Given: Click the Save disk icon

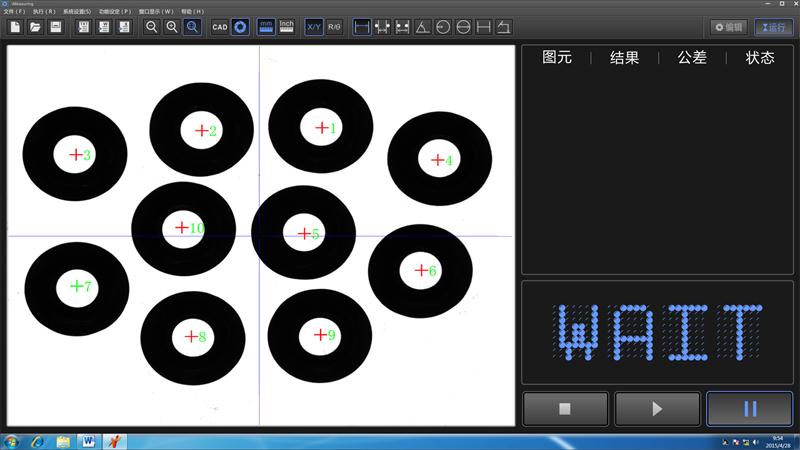Looking at the screenshot, I should click(x=56, y=27).
